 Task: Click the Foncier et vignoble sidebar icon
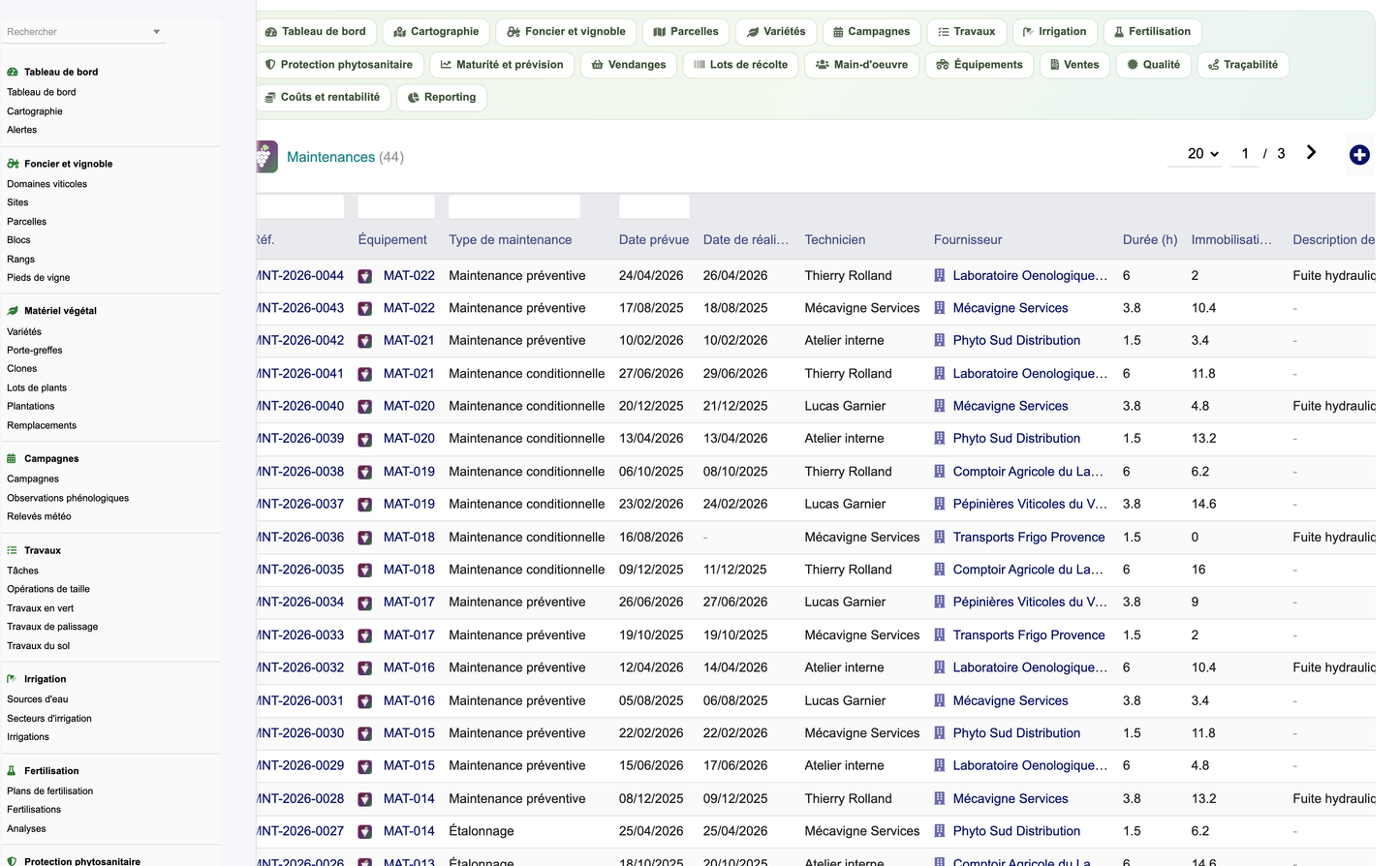pyautogui.click(x=13, y=164)
